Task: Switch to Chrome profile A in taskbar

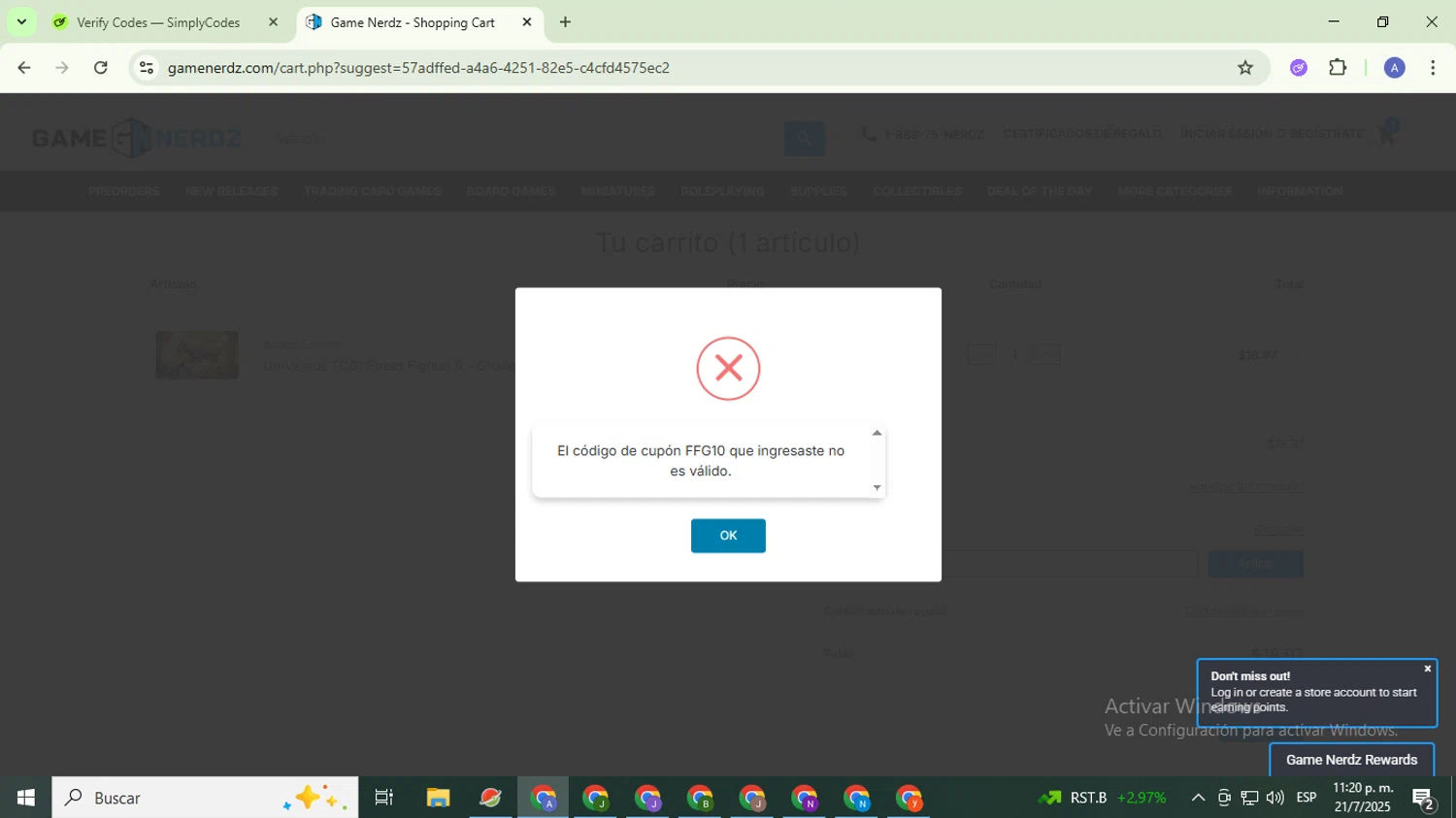Action: coord(543,798)
